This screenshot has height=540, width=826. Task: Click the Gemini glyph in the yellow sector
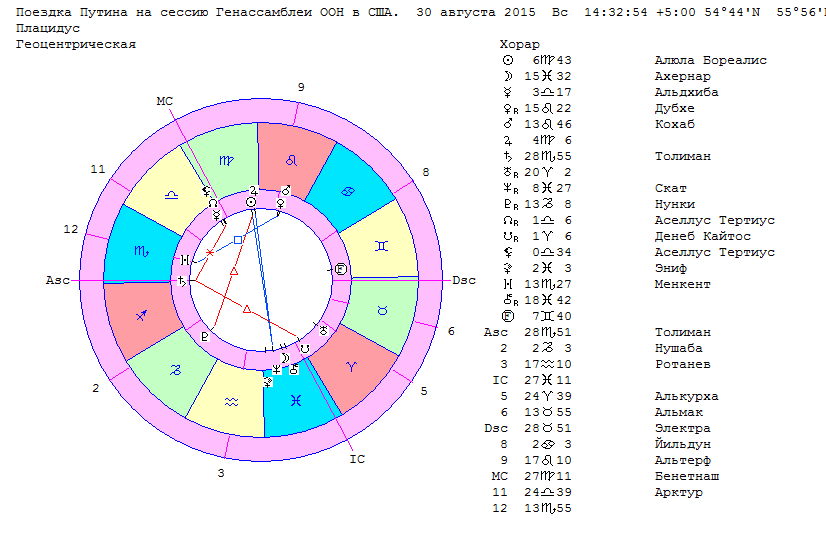click(380, 246)
